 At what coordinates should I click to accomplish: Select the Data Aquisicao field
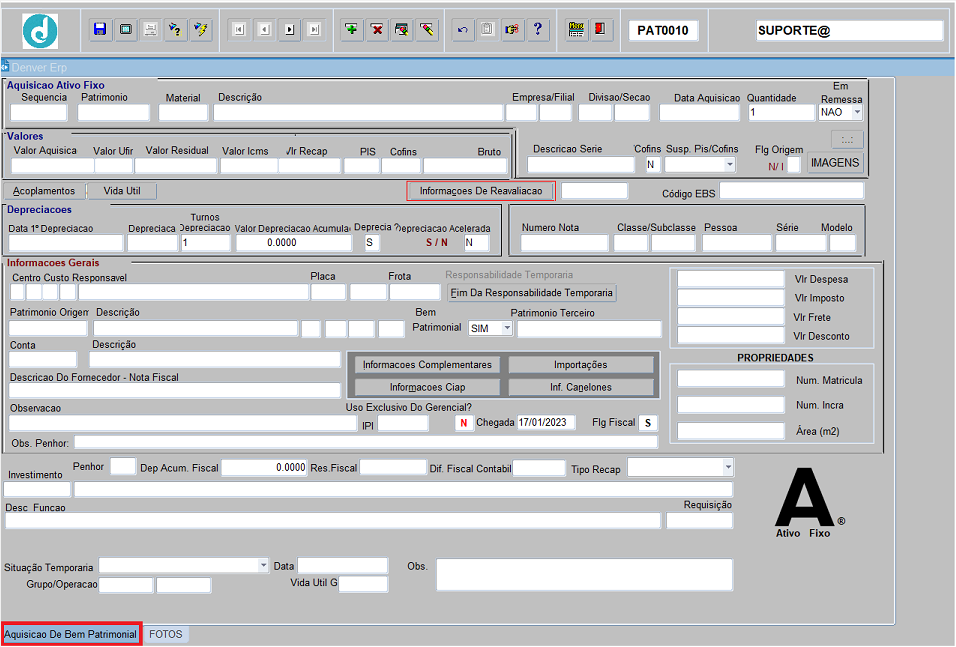pos(699,113)
